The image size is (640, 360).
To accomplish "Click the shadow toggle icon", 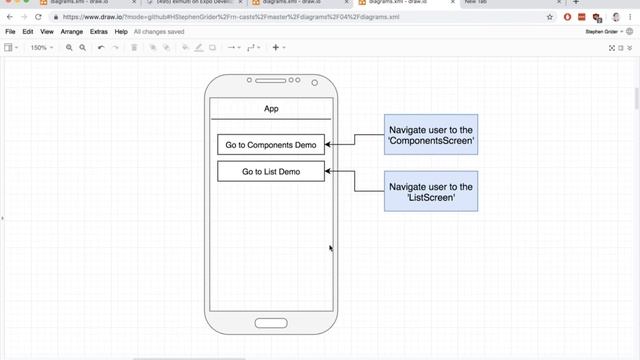I will click(212, 48).
